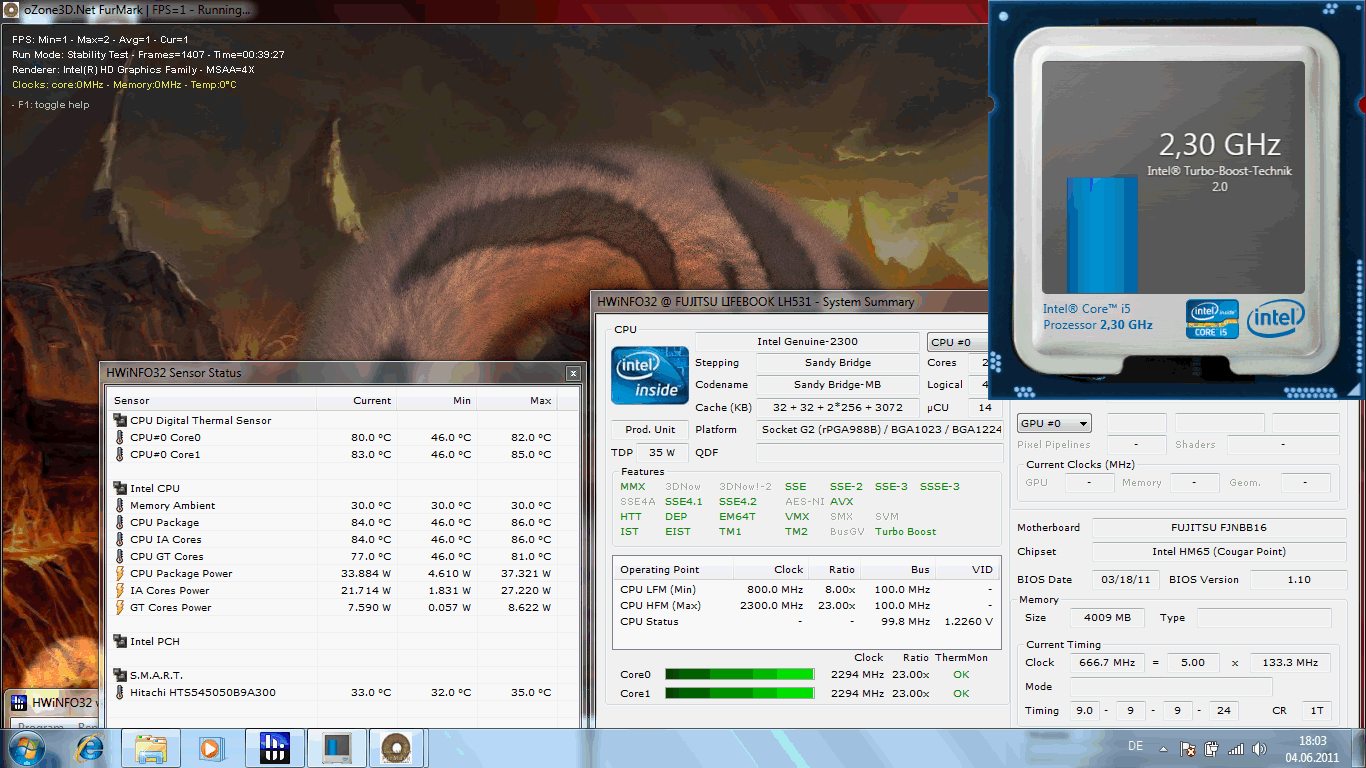Click the TDP value 35 W
The image size is (1366, 768).
[661, 452]
